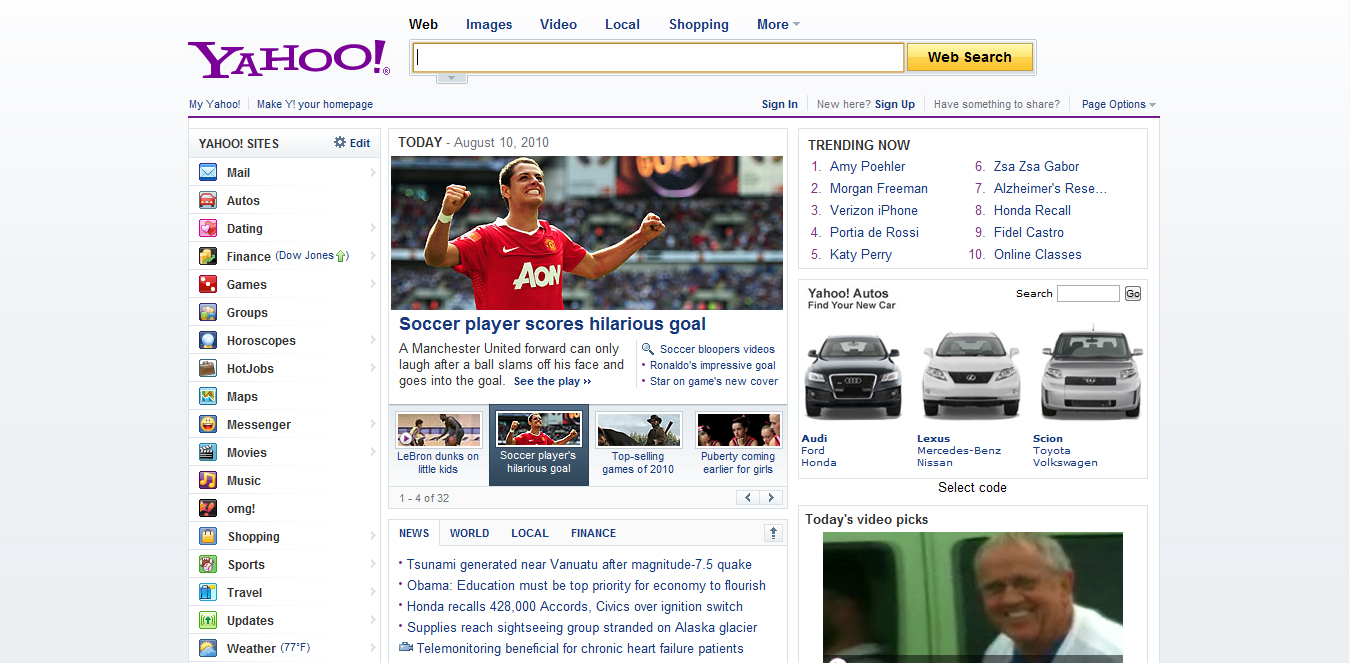Image resolution: width=1350 pixels, height=663 pixels.
Task: Click magnifier icon beside Soccer bloopers videos
Action: click(x=648, y=349)
